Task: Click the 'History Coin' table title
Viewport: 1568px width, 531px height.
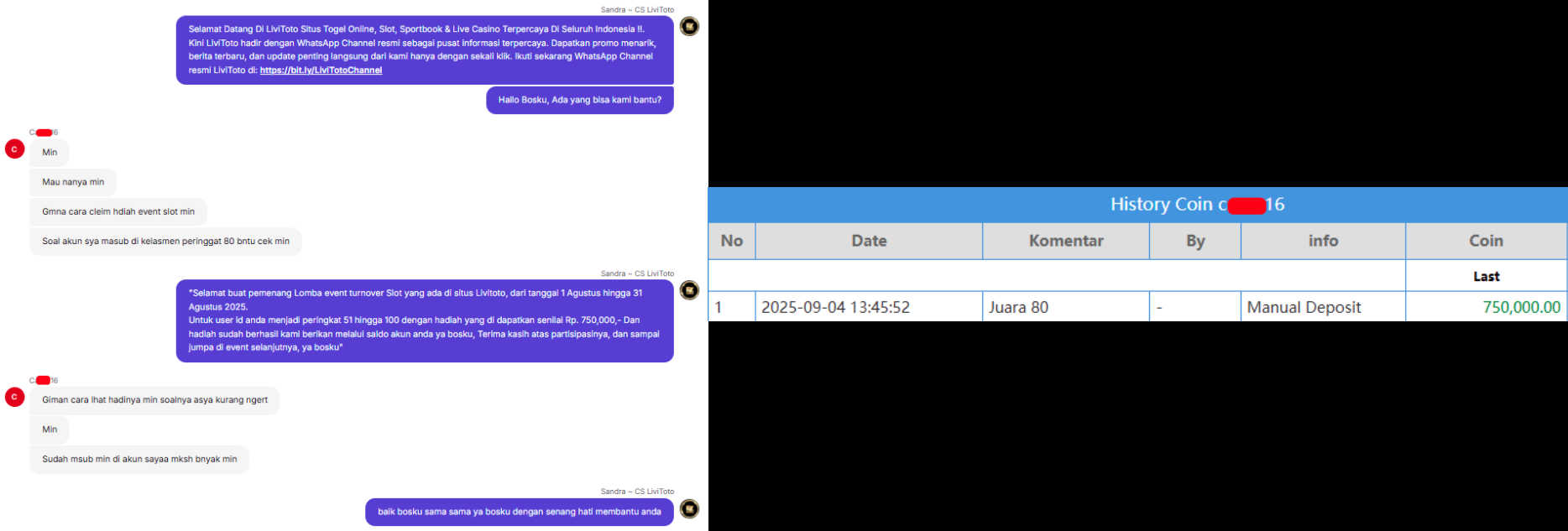Action: point(1197,205)
